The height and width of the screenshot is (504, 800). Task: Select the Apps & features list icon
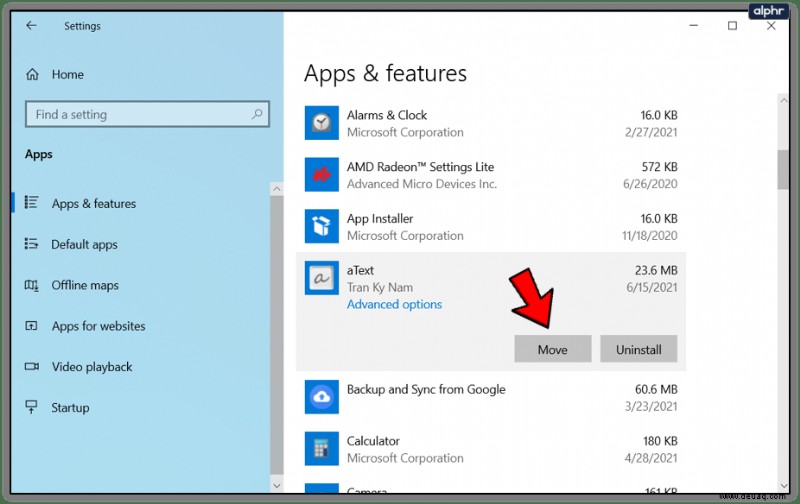point(32,203)
